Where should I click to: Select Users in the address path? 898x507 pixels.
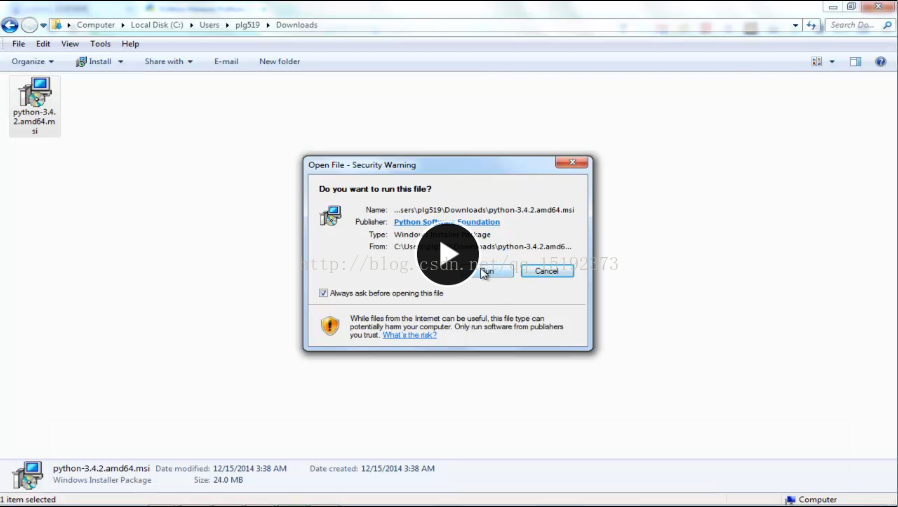point(209,25)
